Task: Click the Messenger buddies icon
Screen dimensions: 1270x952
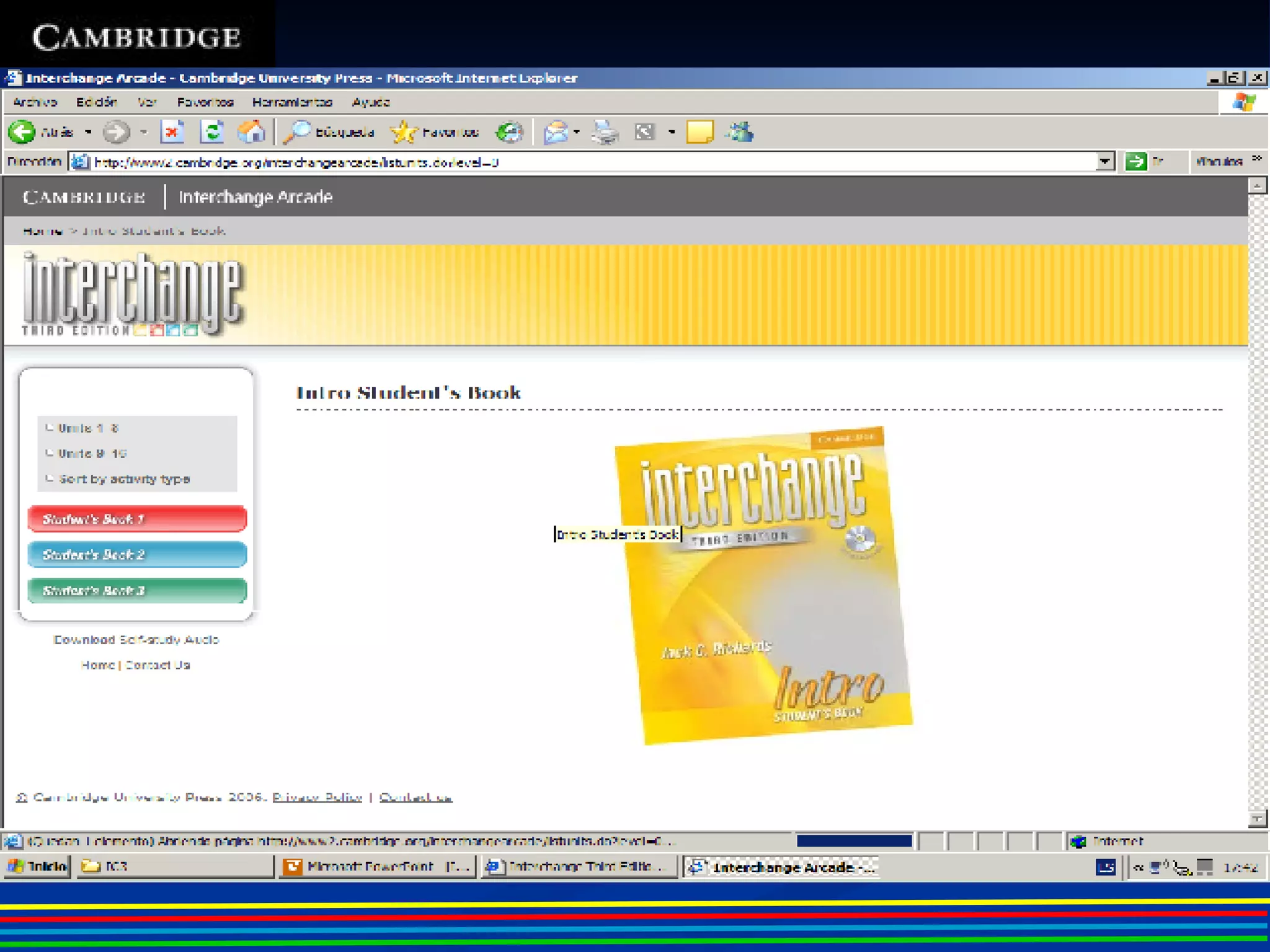Action: (x=740, y=132)
